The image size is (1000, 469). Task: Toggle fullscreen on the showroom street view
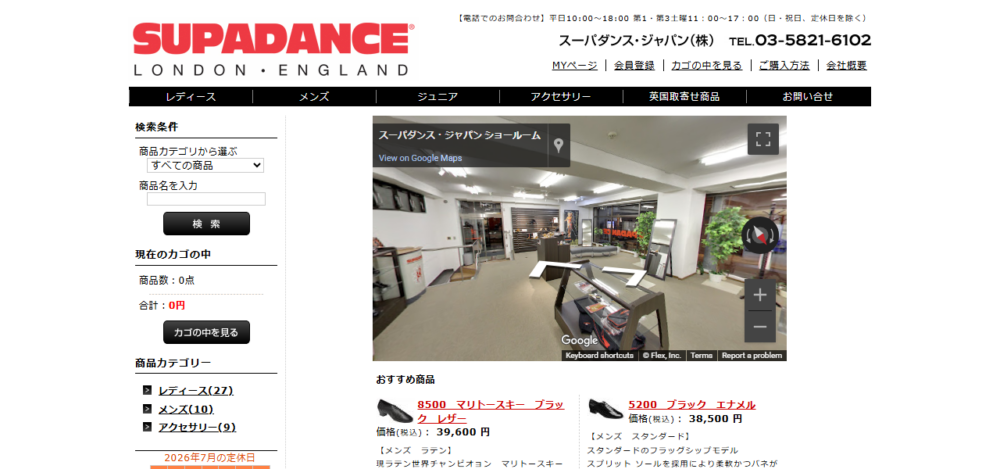click(x=763, y=139)
